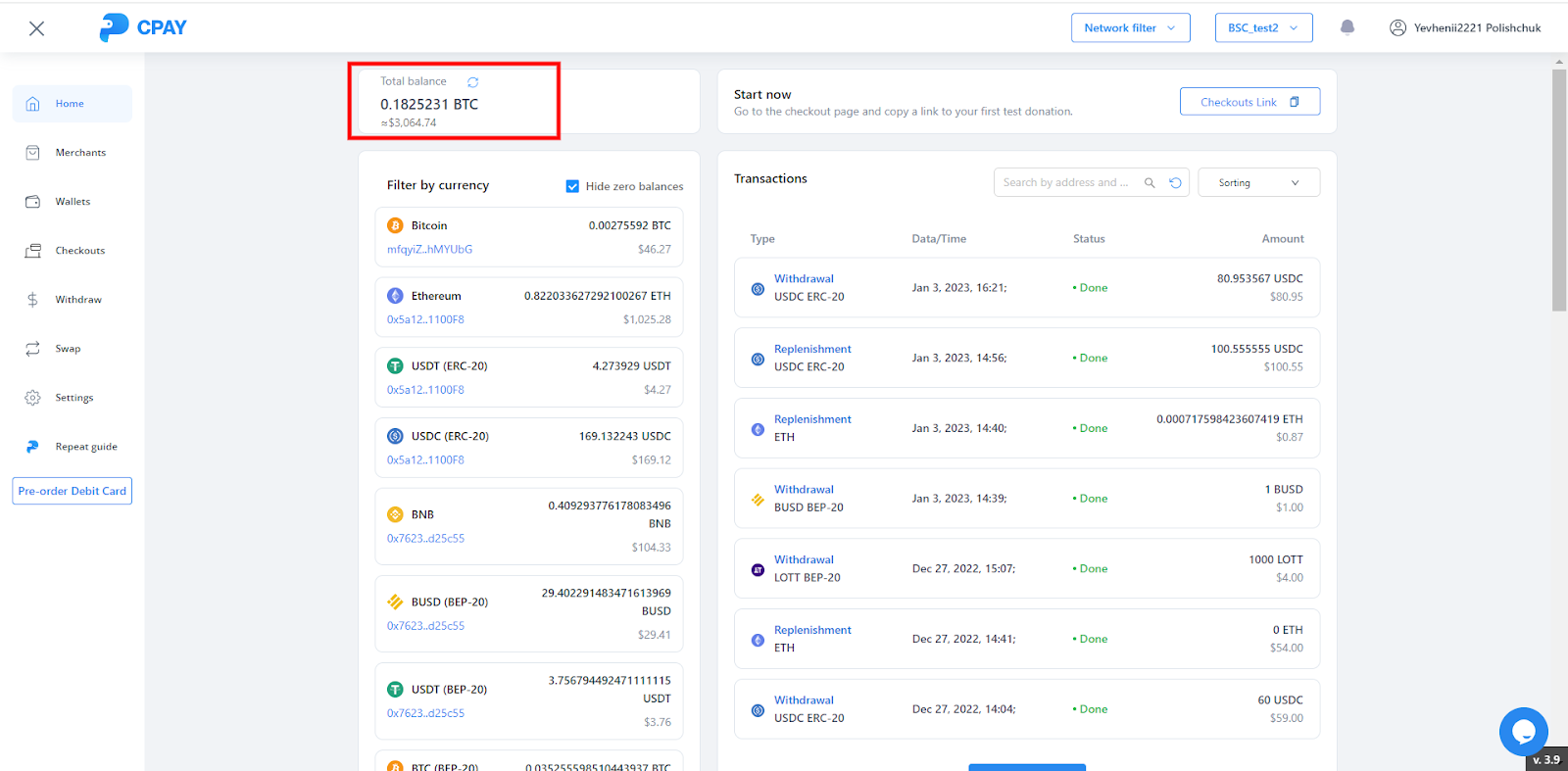
Task: Click the CPAY logo
Action: coord(143,27)
